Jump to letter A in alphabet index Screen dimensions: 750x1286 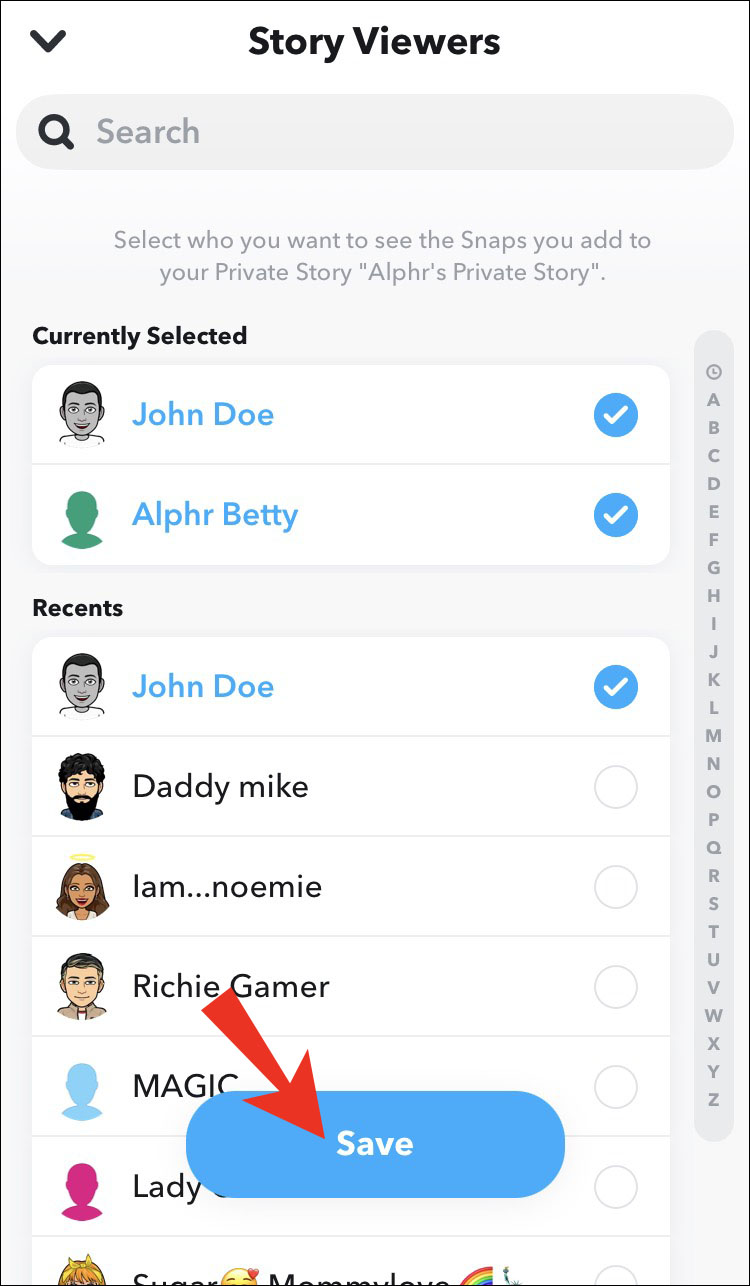[x=713, y=400]
